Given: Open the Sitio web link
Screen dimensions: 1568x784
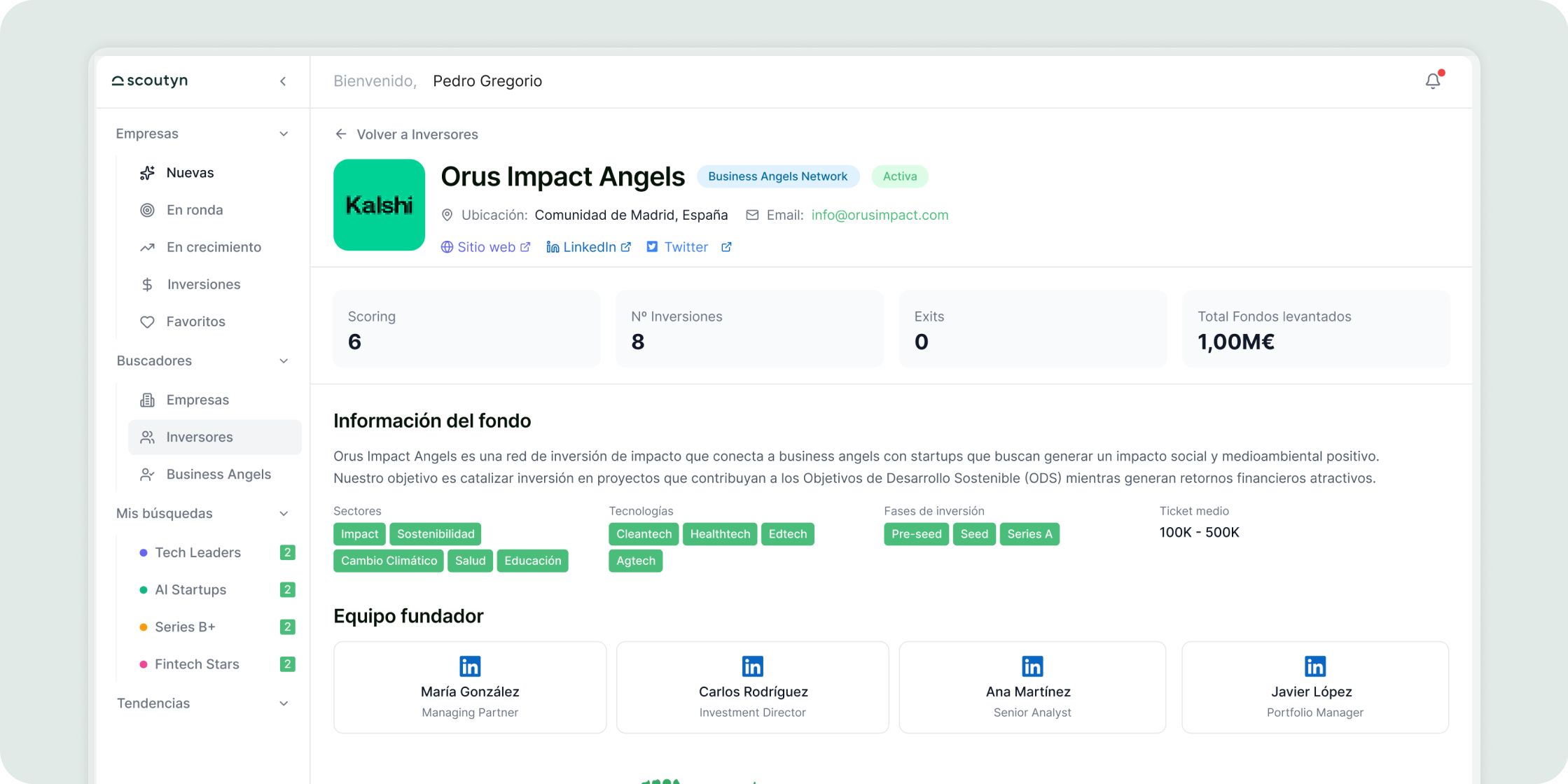Looking at the screenshot, I should pyautogui.click(x=485, y=247).
